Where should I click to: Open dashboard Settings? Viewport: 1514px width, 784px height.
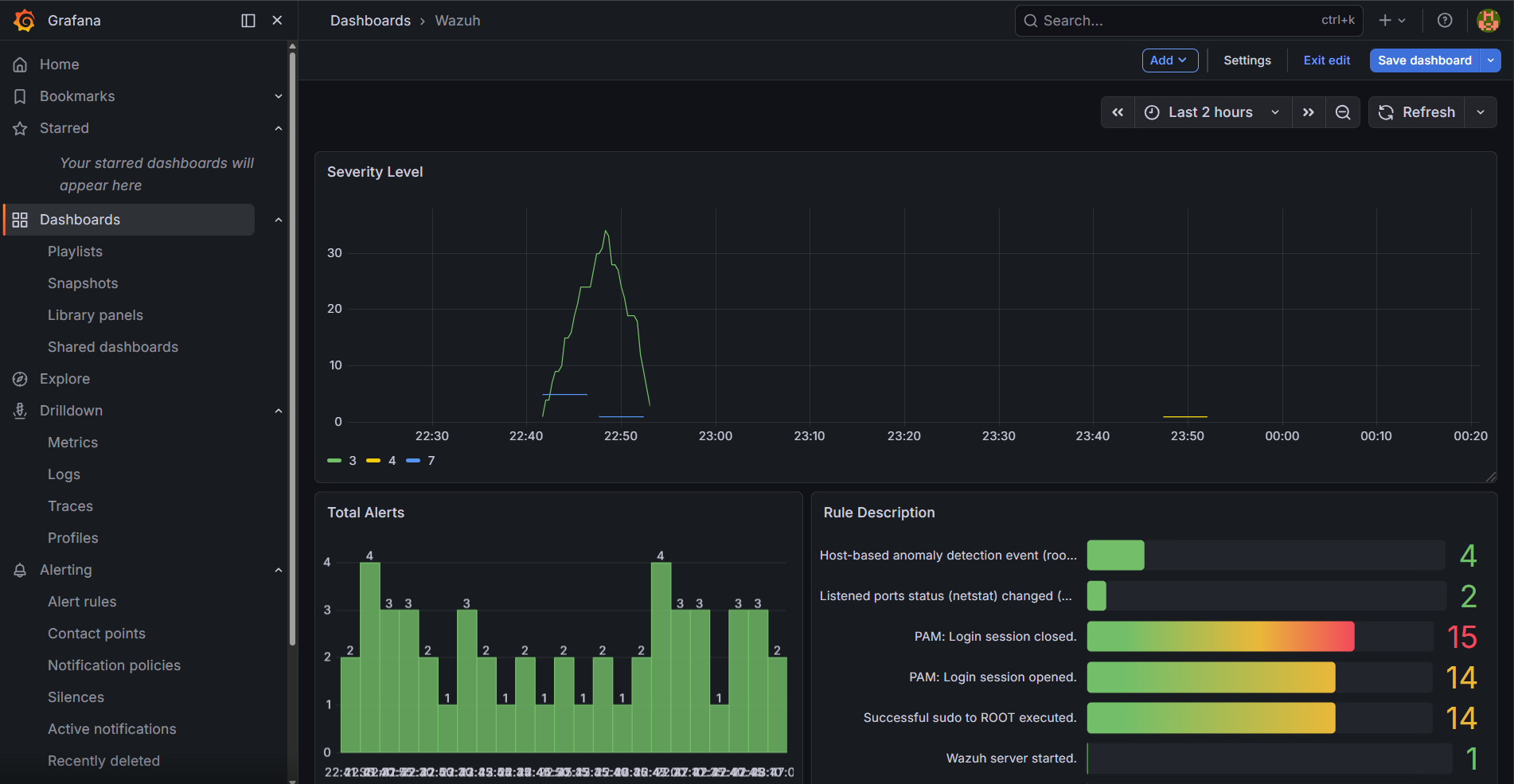coord(1247,60)
